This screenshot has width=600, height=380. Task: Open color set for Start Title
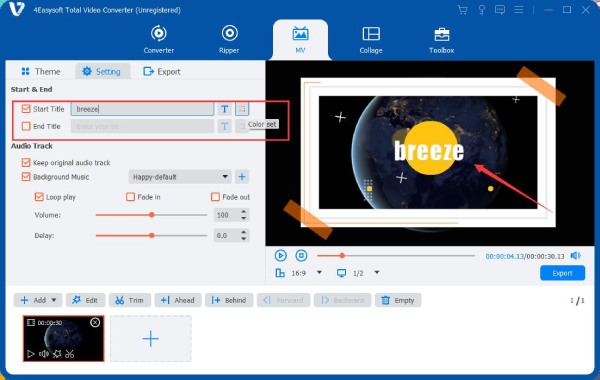coord(242,109)
